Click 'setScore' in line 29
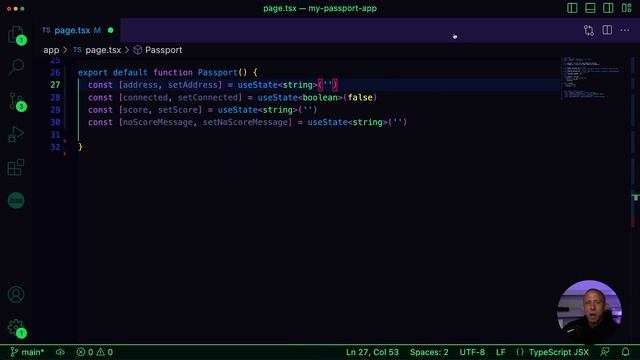The height and width of the screenshot is (360, 640). coord(178,110)
